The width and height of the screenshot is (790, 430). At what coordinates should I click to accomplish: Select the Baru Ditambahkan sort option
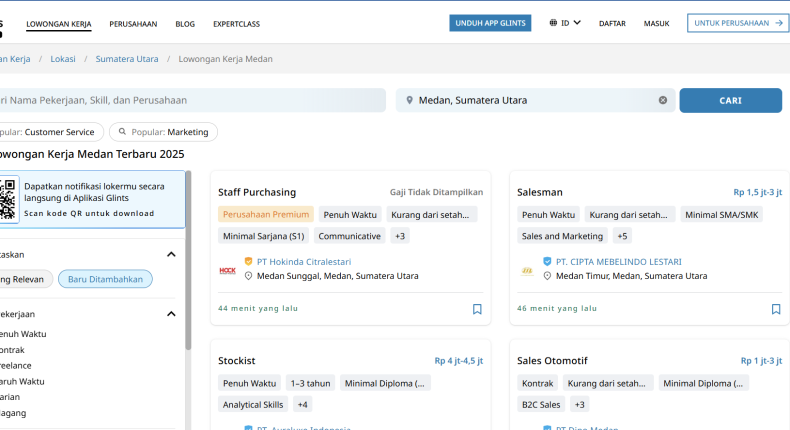coord(105,279)
